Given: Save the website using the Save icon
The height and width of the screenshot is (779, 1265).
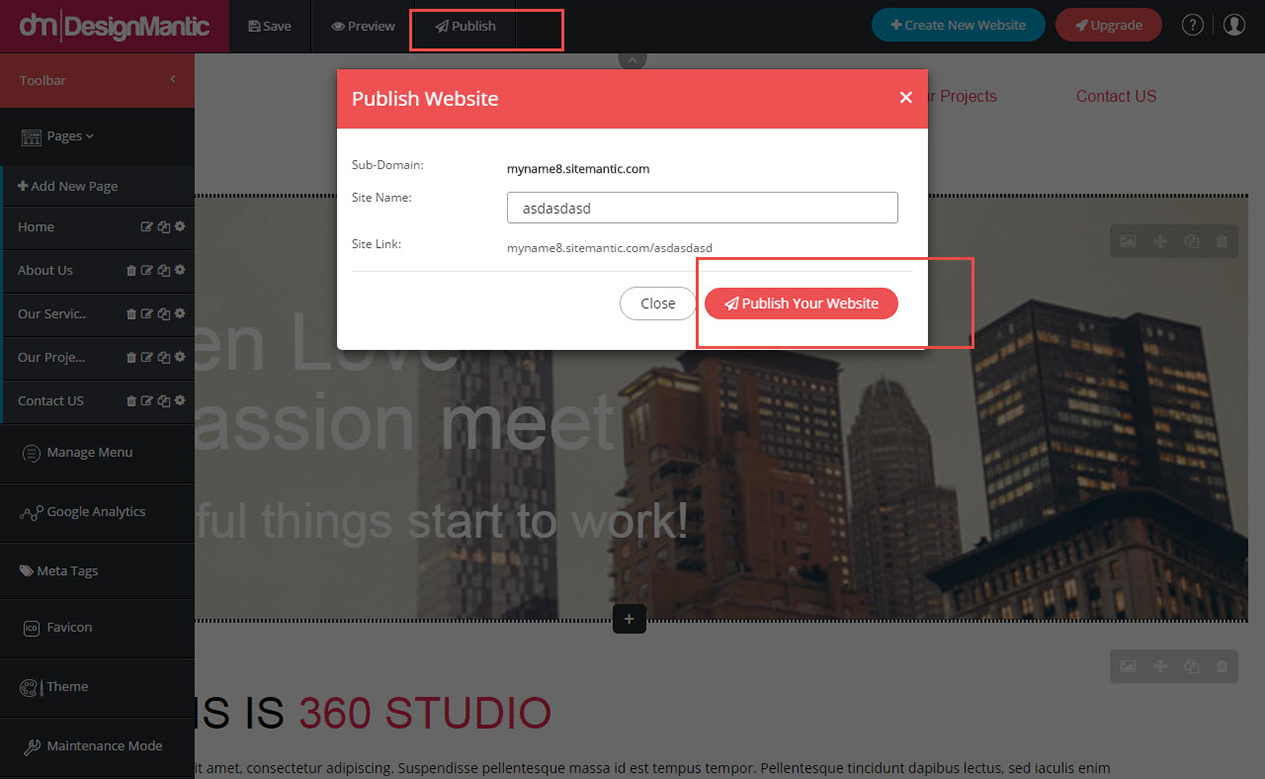Looking at the screenshot, I should tap(269, 26).
